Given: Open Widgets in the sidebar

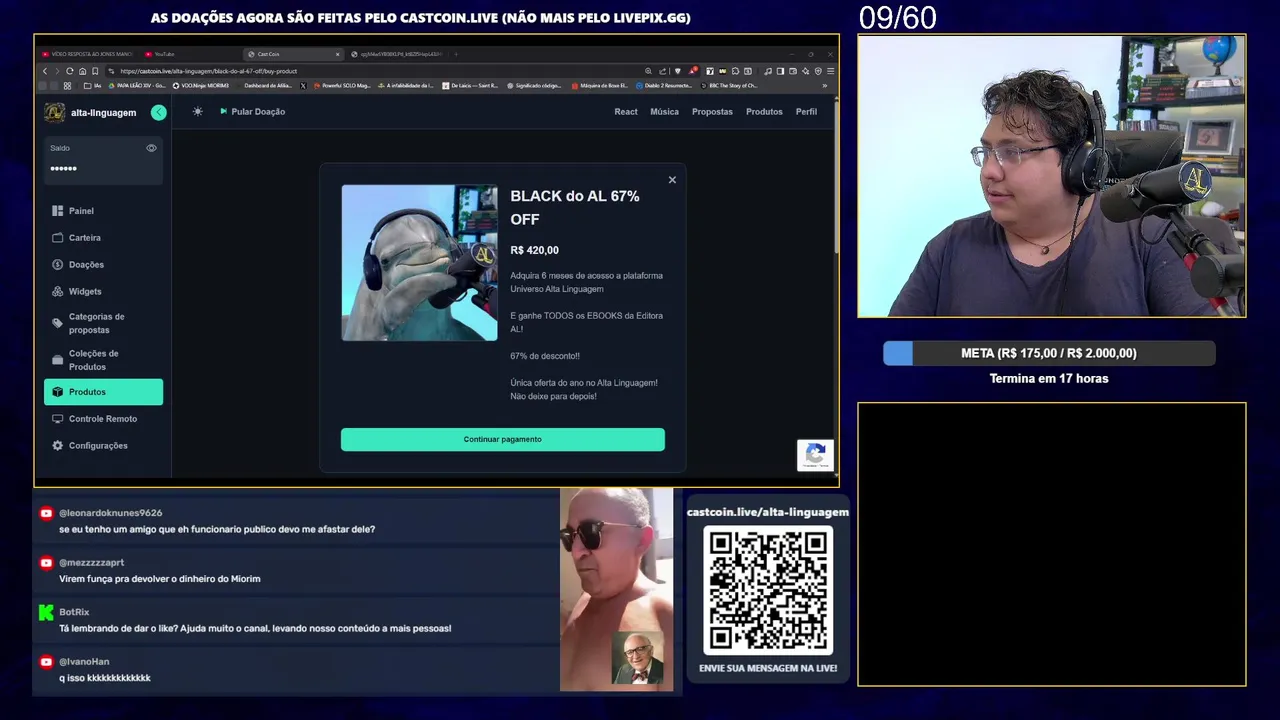Looking at the screenshot, I should click(103, 291).
